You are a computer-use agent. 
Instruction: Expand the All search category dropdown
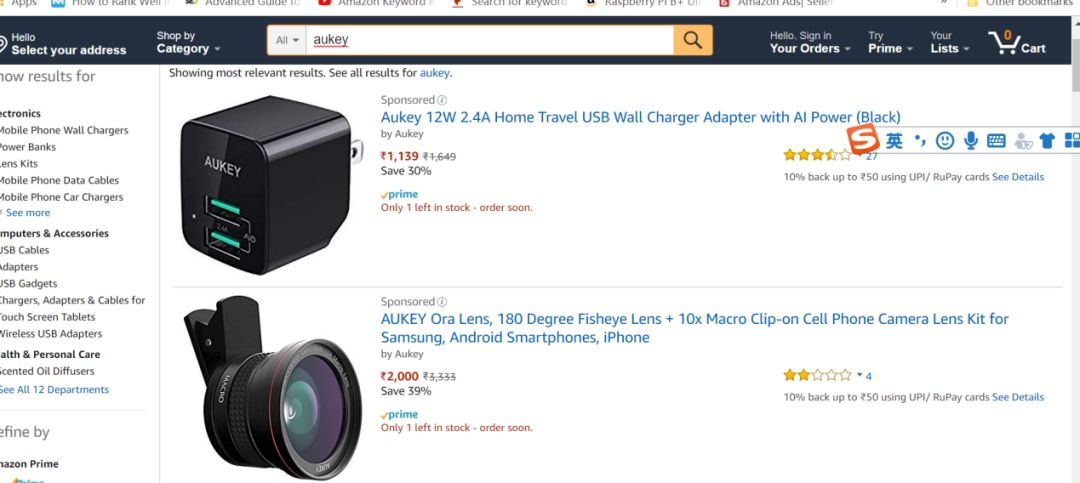tap(287, 41)
